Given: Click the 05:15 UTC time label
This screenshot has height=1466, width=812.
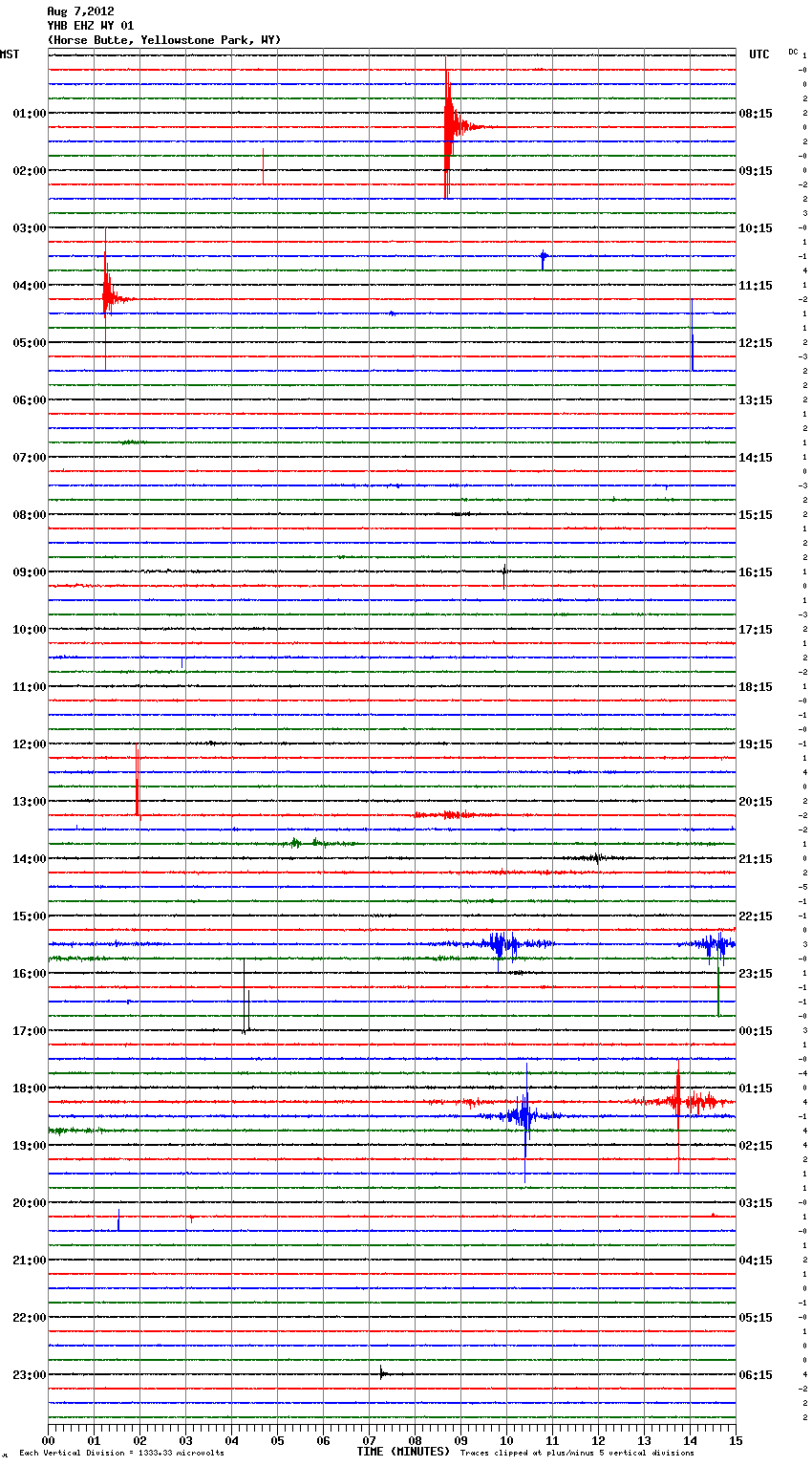Looking at the screenshot, I should [756, 1317].
